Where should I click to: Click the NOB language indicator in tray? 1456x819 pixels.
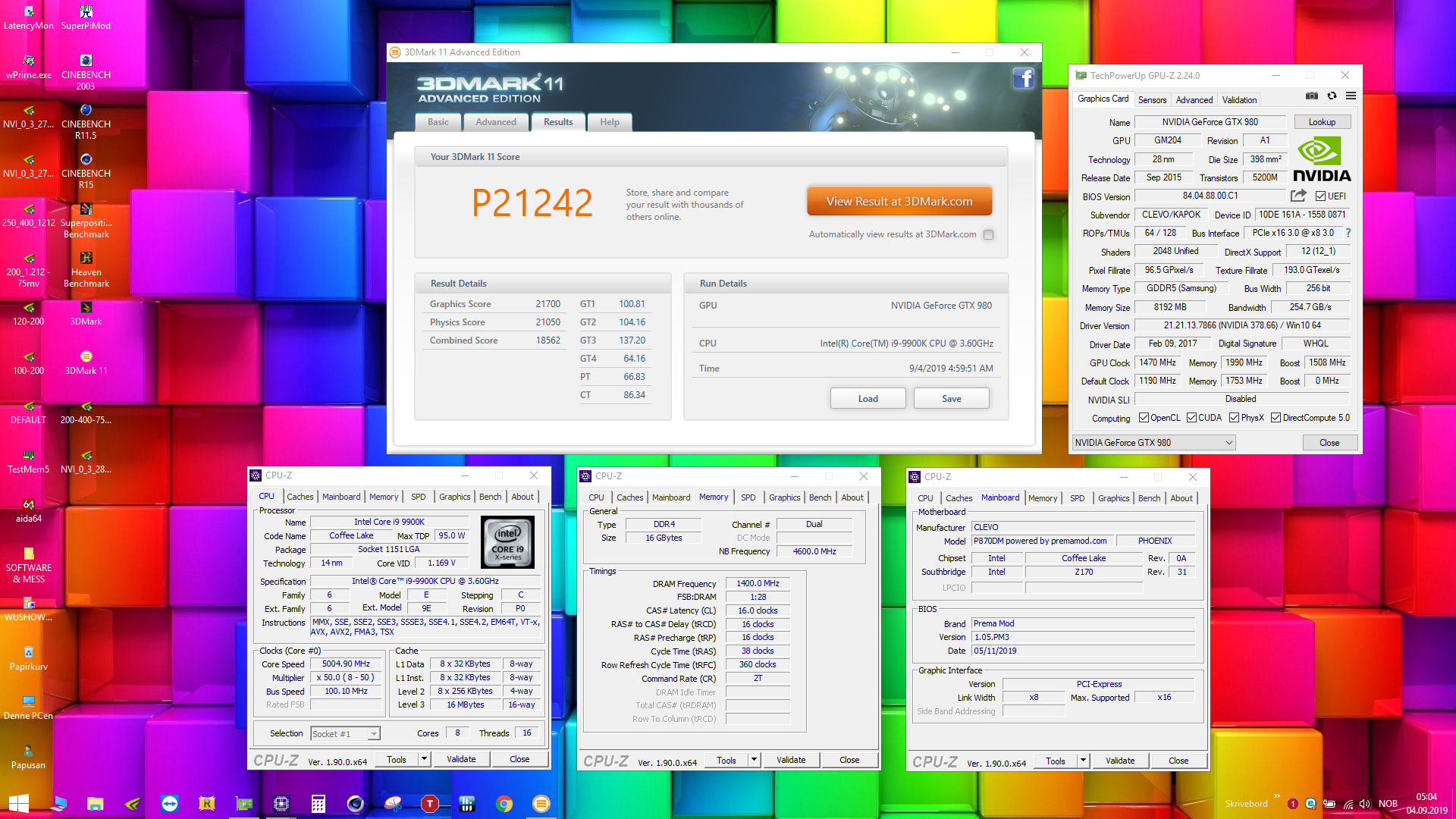[1388, 804]
